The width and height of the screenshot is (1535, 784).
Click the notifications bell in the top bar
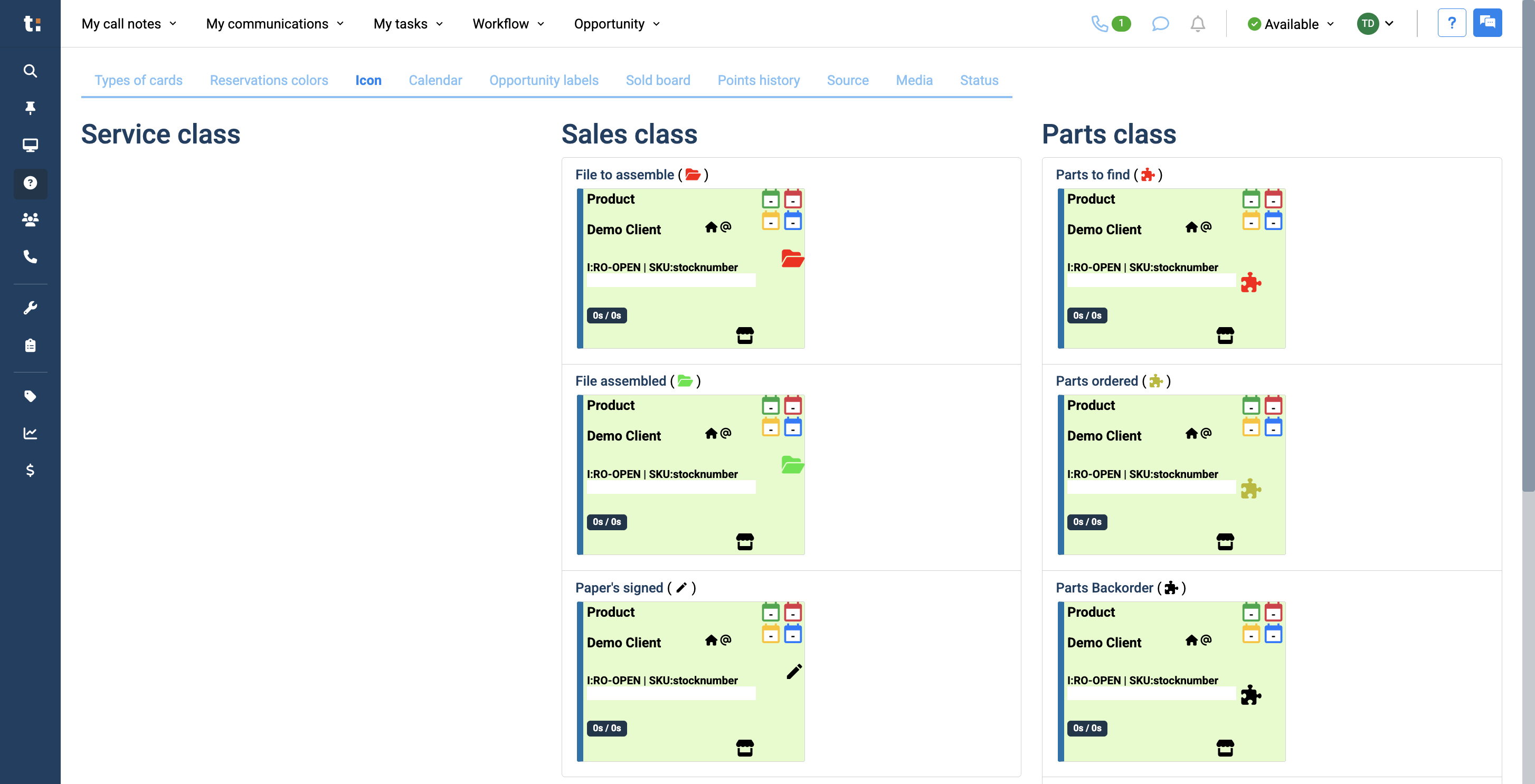1198,24
